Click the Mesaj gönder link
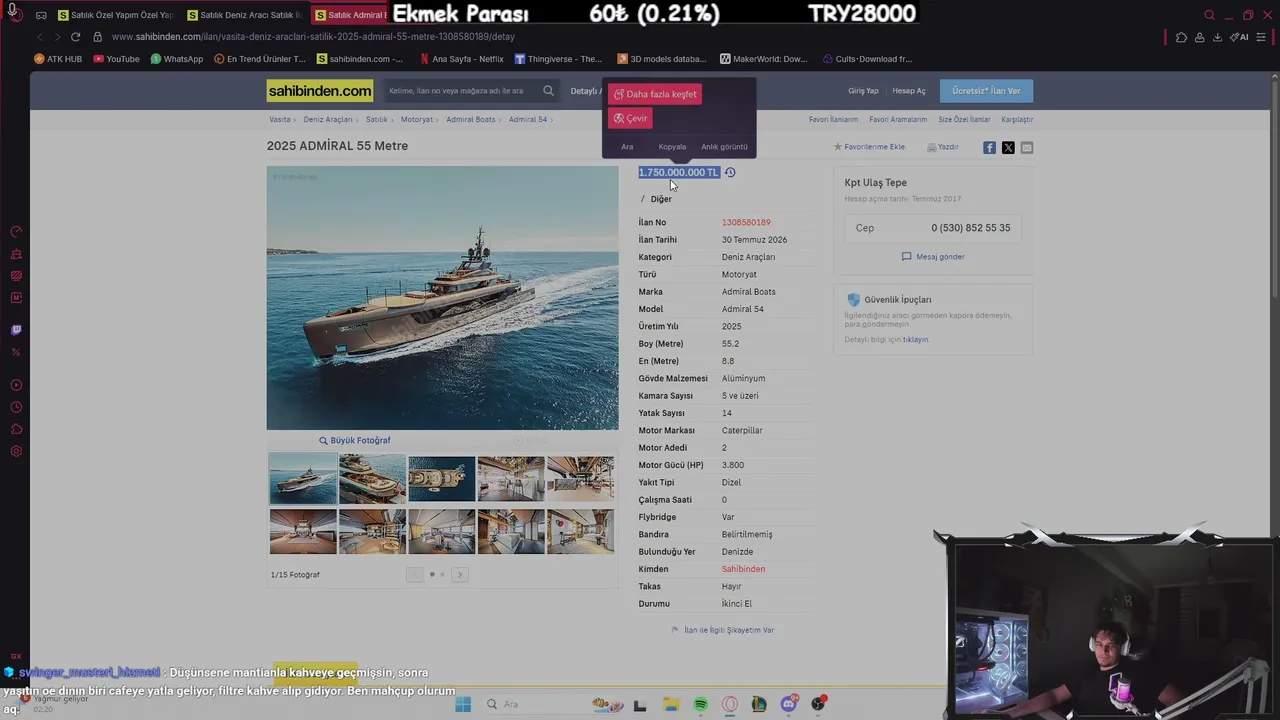 click(x=934, y=257)
